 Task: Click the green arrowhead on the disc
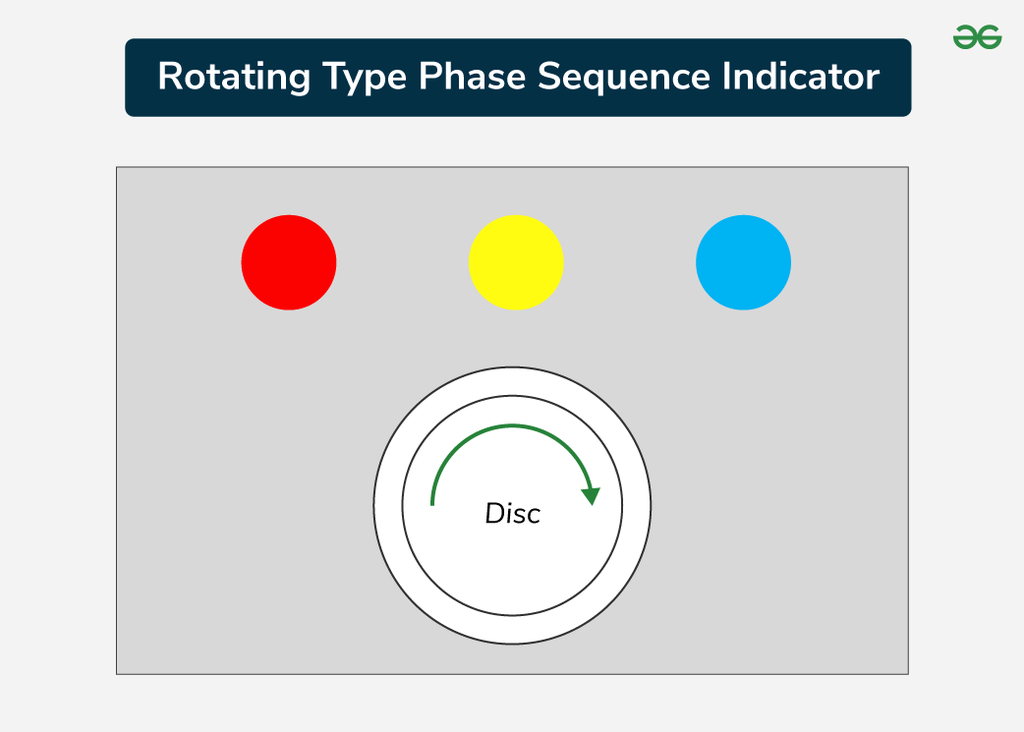[x=591, y=495]
